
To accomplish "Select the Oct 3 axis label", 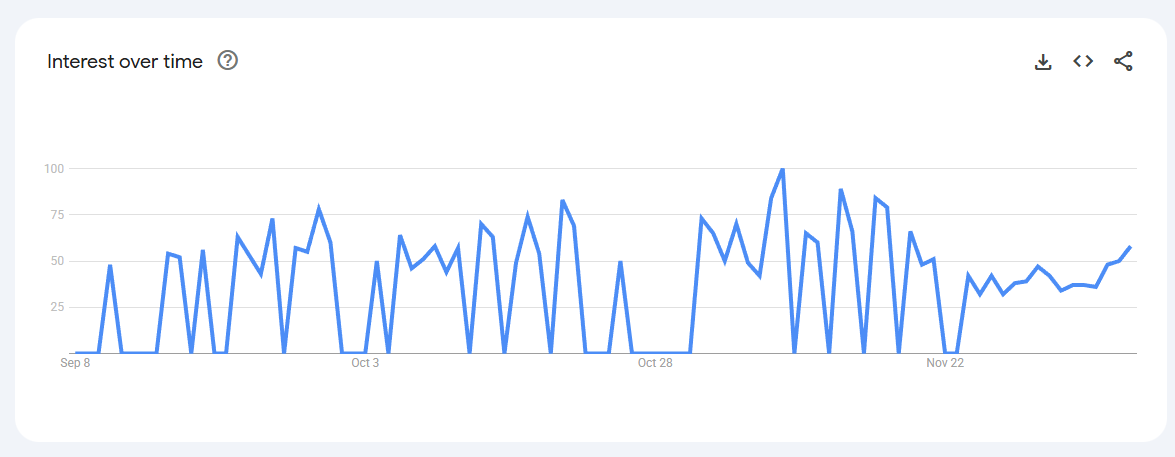I will pyautogui.click(x=365, y=363).
